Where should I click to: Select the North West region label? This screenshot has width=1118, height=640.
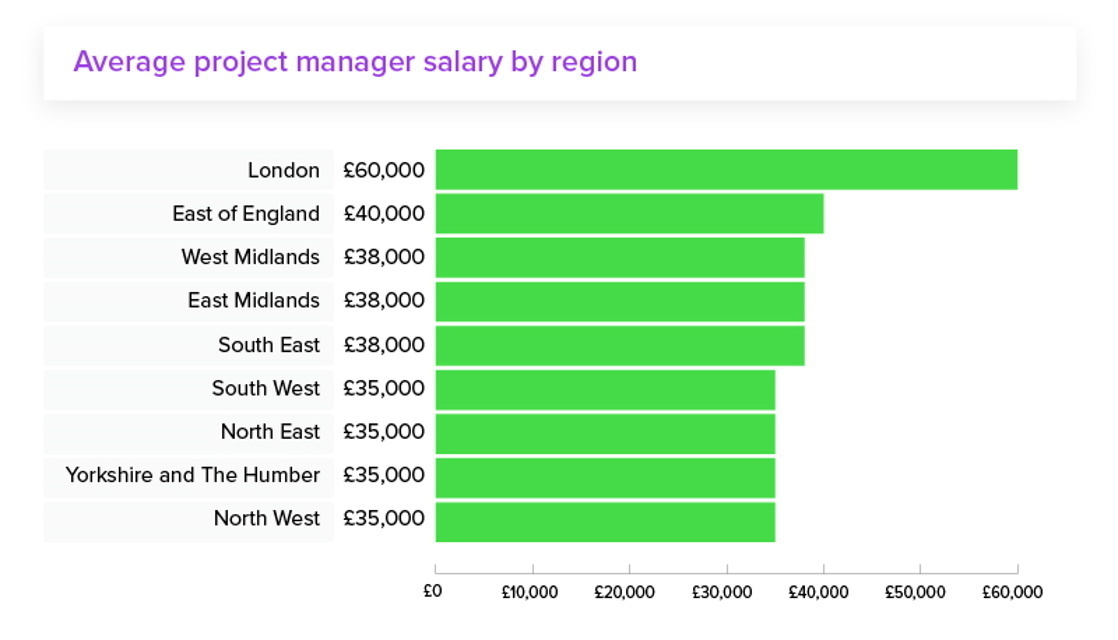[267, 519]
